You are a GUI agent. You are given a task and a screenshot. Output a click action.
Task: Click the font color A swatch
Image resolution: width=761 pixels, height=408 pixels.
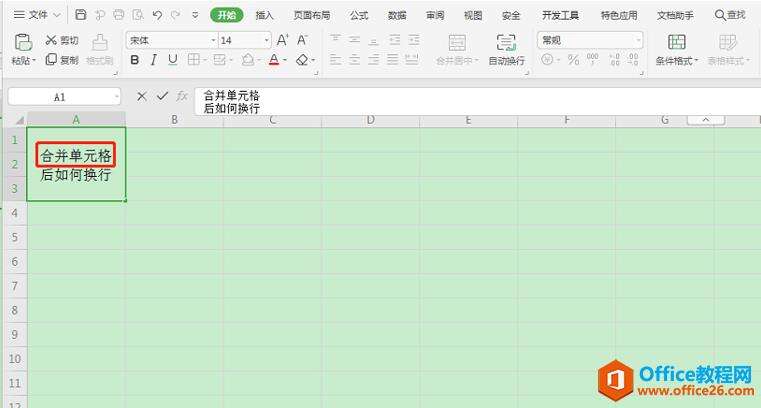(x=273, y=60)
